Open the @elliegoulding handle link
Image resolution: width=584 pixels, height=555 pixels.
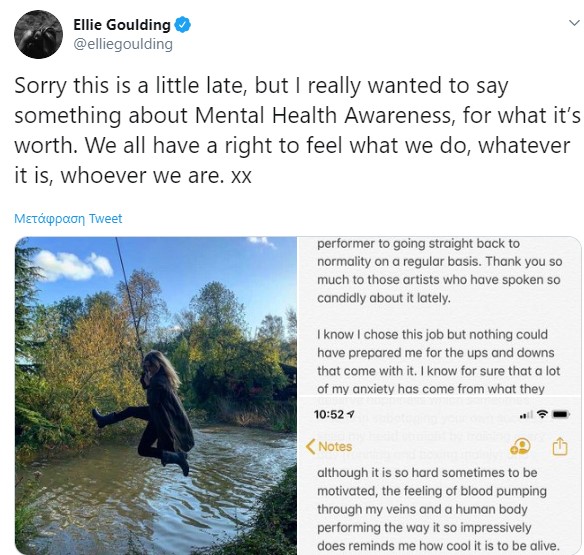(x=123, y=44)
